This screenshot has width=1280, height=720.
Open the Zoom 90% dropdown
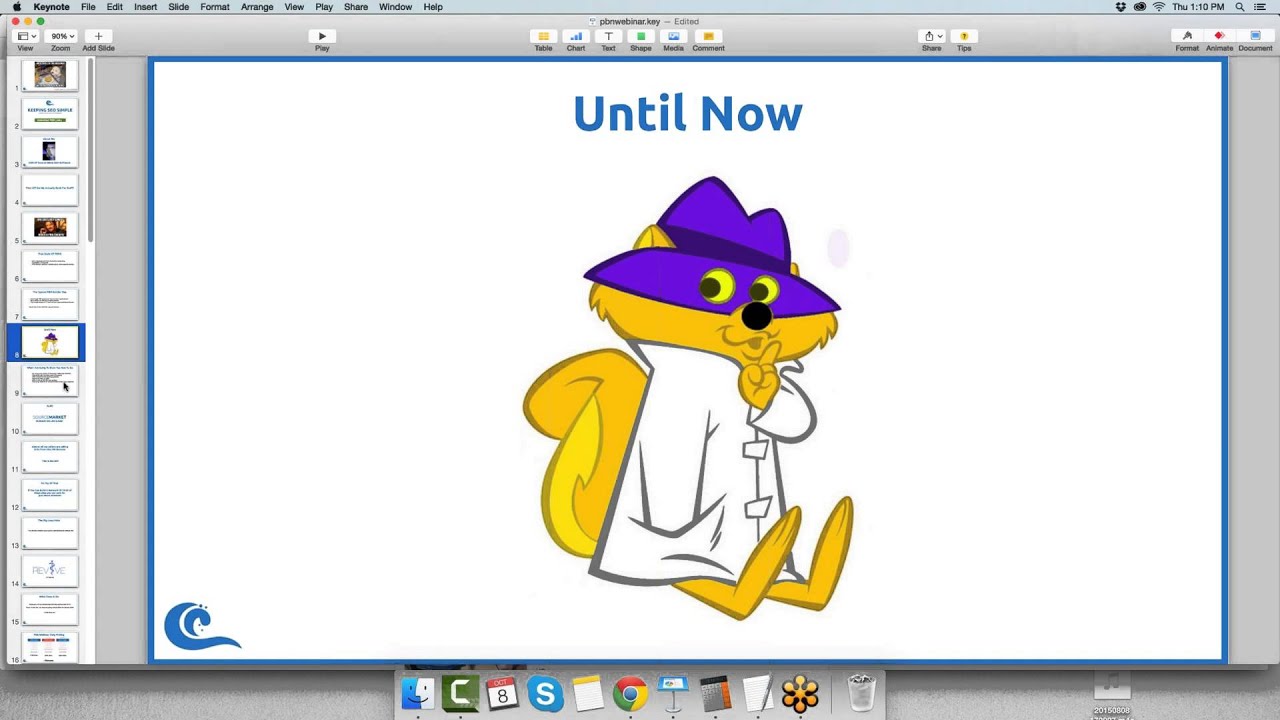coord(61,36)
